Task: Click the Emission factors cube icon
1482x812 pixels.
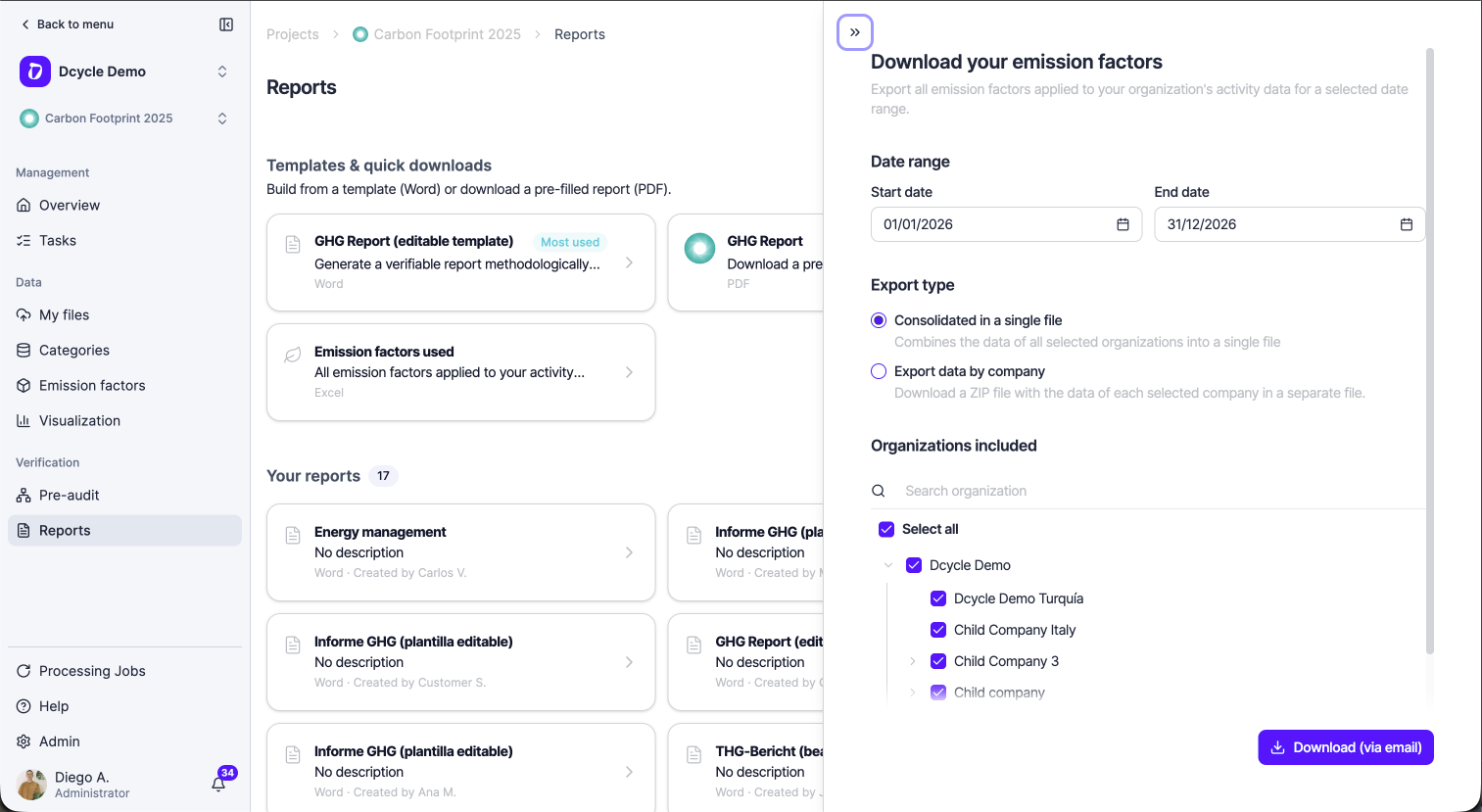Action: pos(24,386)
